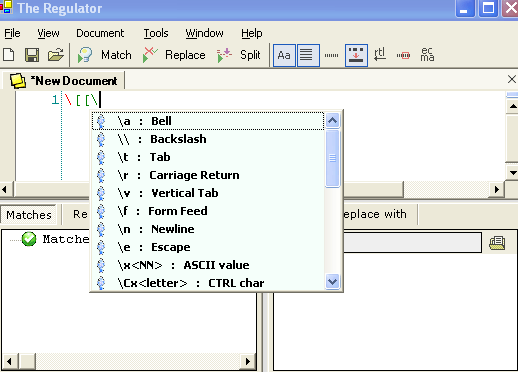518x372 pixels.
Task: Run Split from the toolbar
Action: pos(239,55)
